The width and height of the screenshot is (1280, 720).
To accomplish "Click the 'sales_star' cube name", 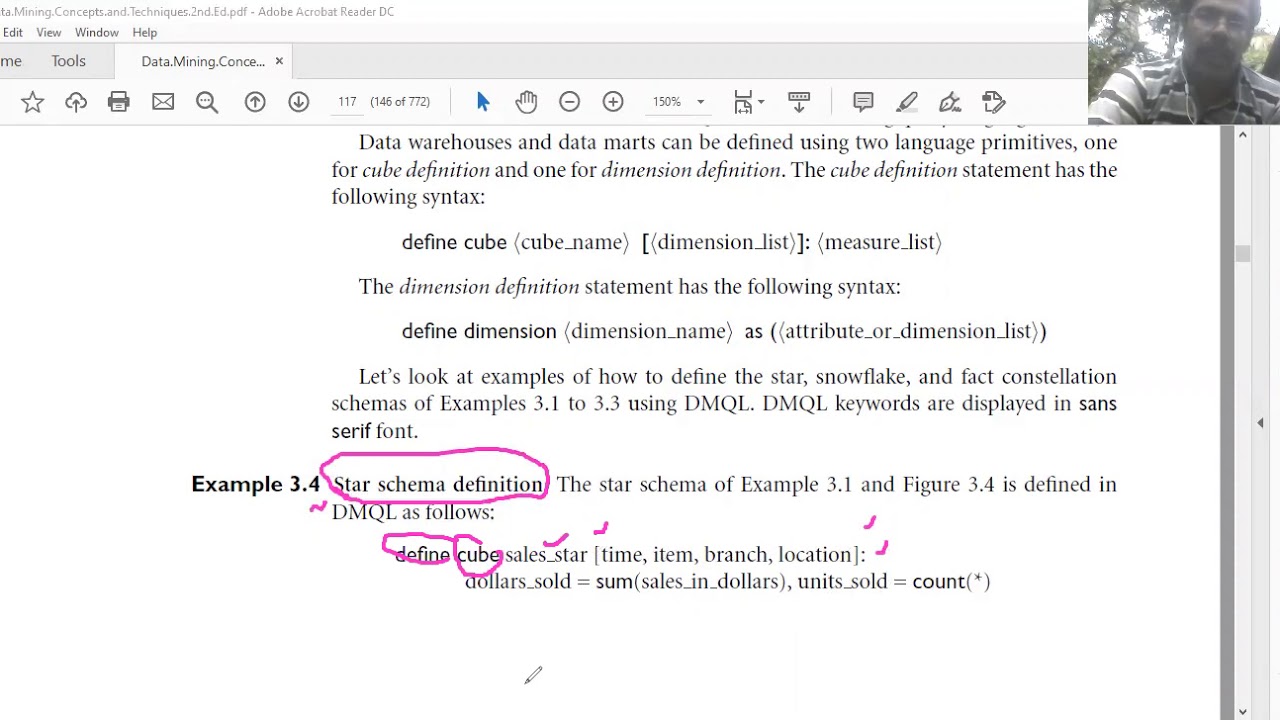I will [x=546, y=555].
